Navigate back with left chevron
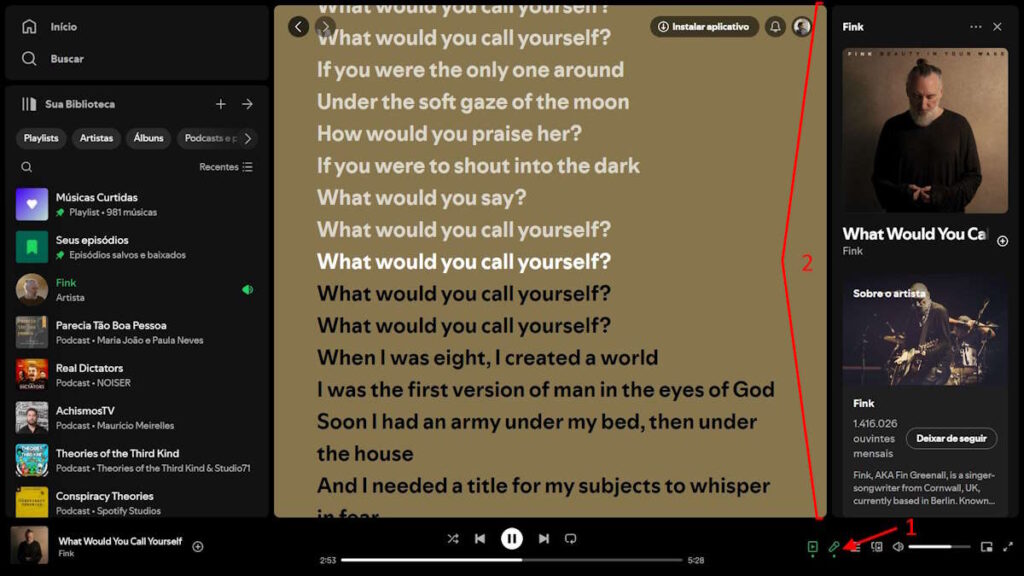Viewport: 1024px width, 576px height. point(298,27)
